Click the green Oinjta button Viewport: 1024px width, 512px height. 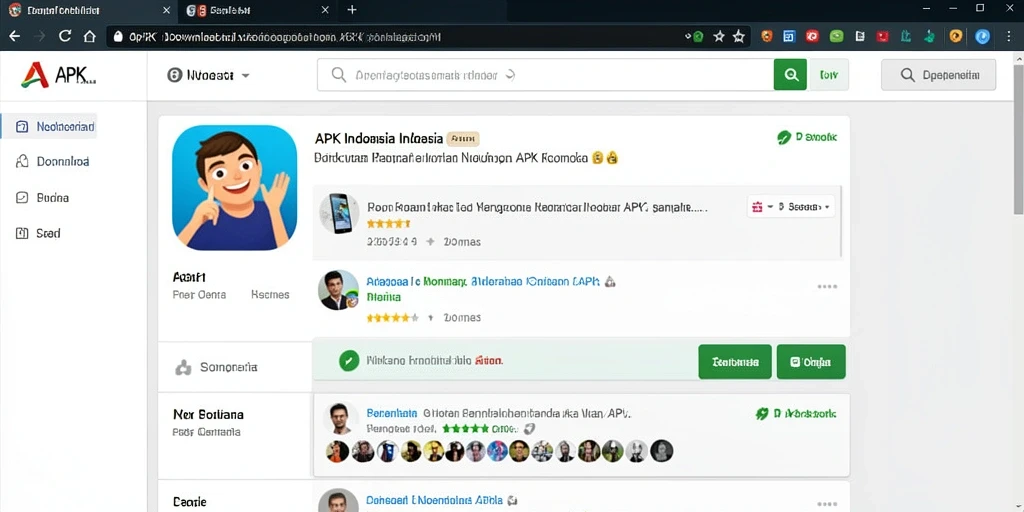coord(811,362)
